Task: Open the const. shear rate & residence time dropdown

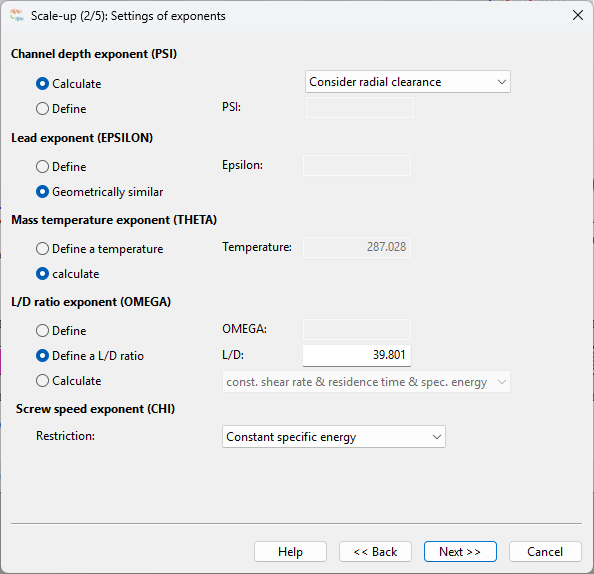Action: coord(366,382)
